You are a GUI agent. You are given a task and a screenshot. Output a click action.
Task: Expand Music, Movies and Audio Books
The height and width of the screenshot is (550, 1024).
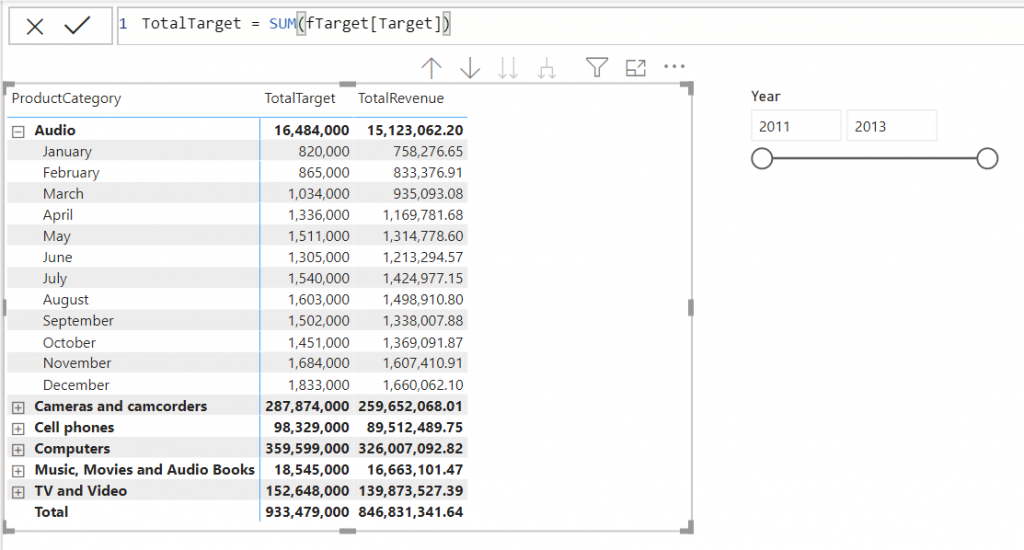click(18, 471)
